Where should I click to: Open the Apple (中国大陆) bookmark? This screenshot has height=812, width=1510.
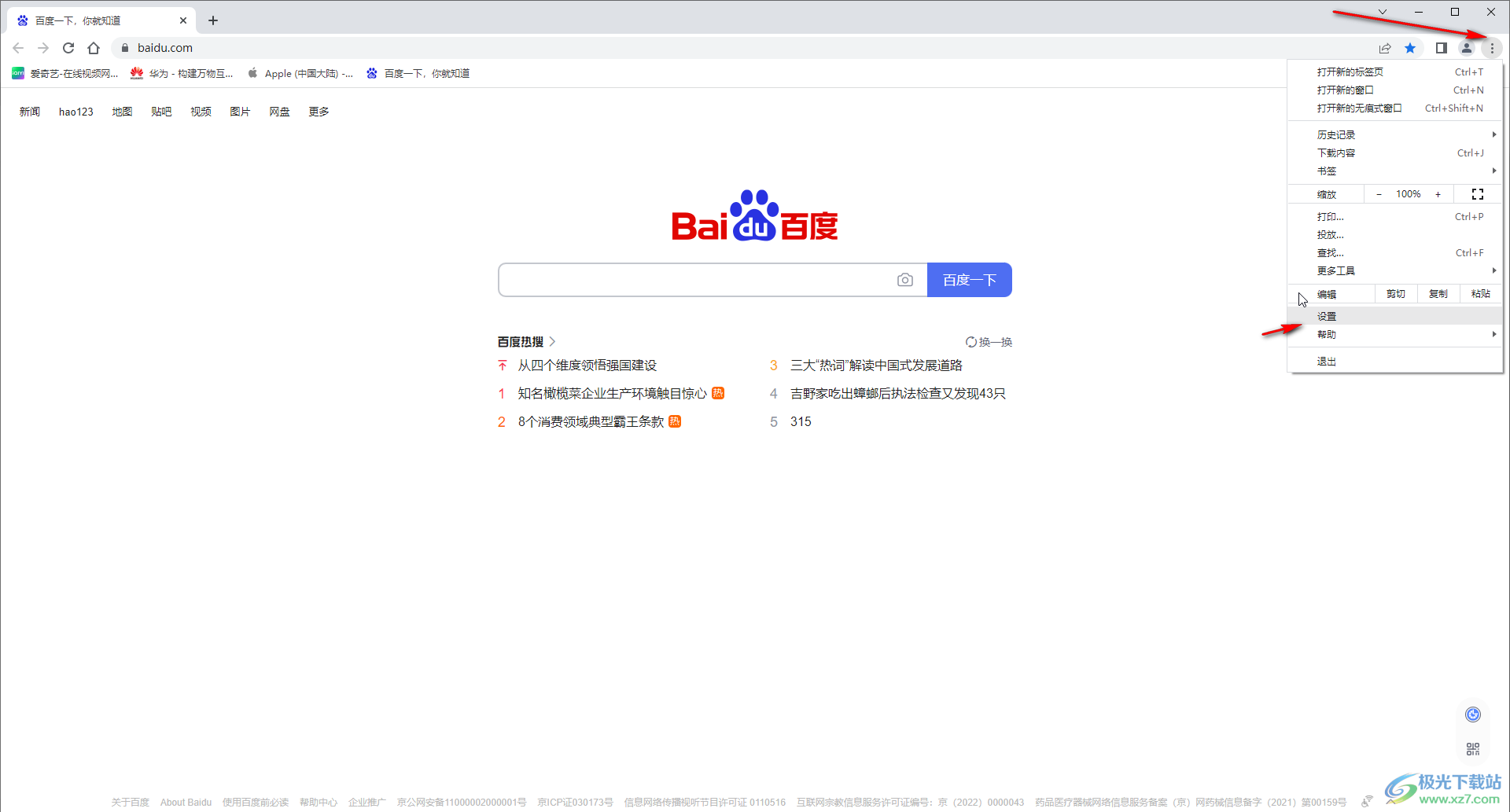pos(300,73)
